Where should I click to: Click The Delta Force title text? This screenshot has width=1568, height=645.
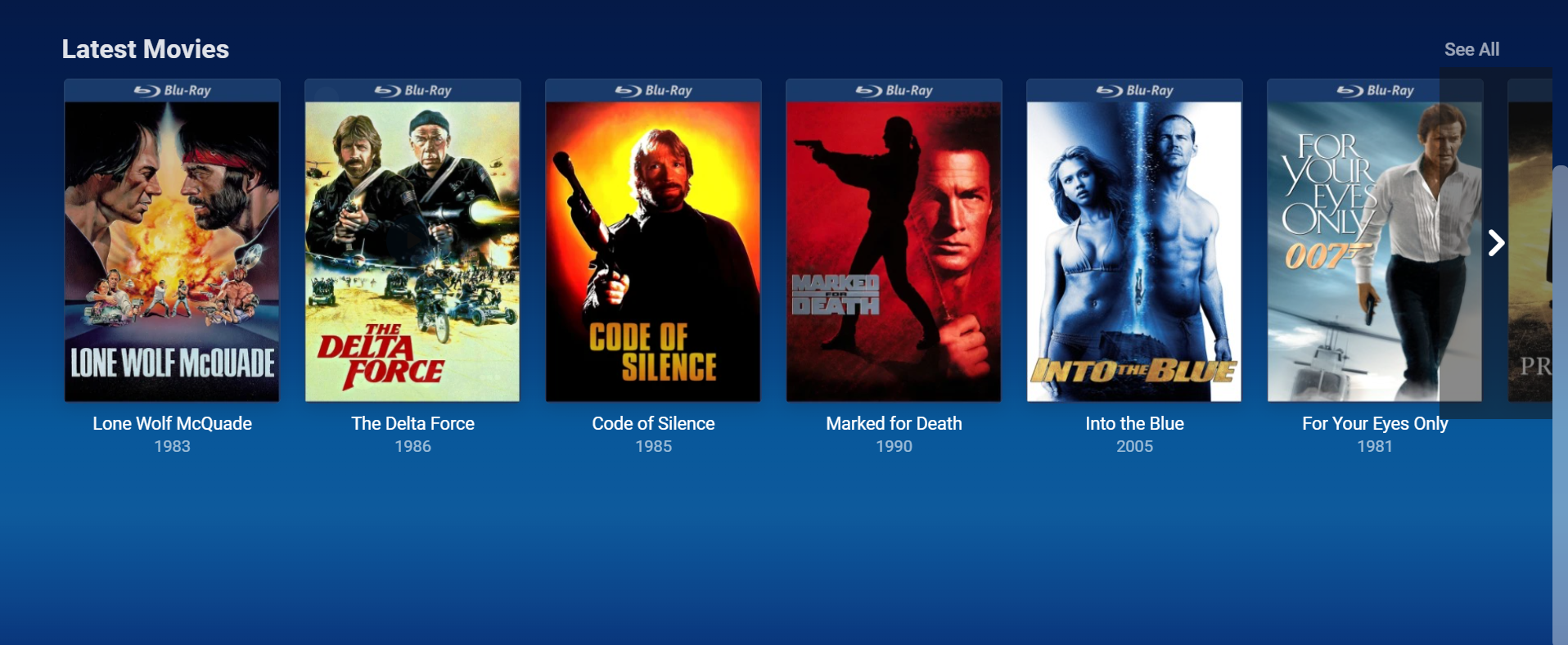click(412, 423)
